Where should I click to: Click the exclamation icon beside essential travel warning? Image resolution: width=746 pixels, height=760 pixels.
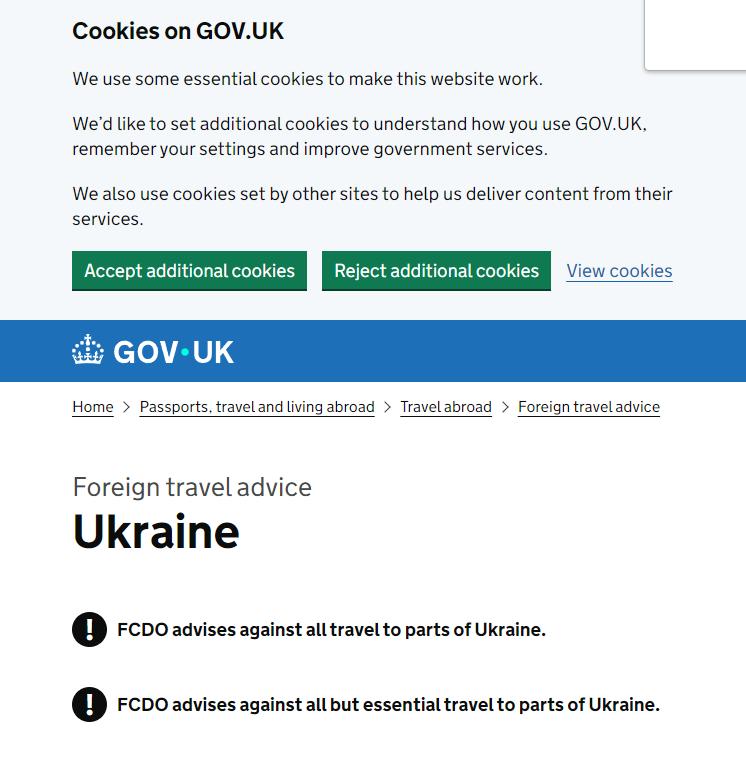coord(89,704)
